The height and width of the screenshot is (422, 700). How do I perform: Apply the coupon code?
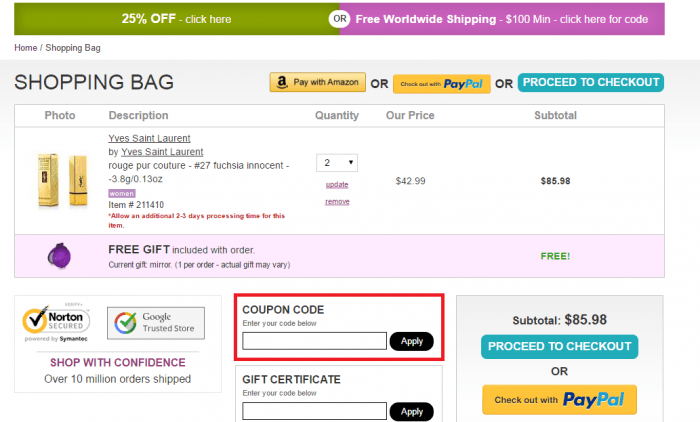(x=411, y=341)
